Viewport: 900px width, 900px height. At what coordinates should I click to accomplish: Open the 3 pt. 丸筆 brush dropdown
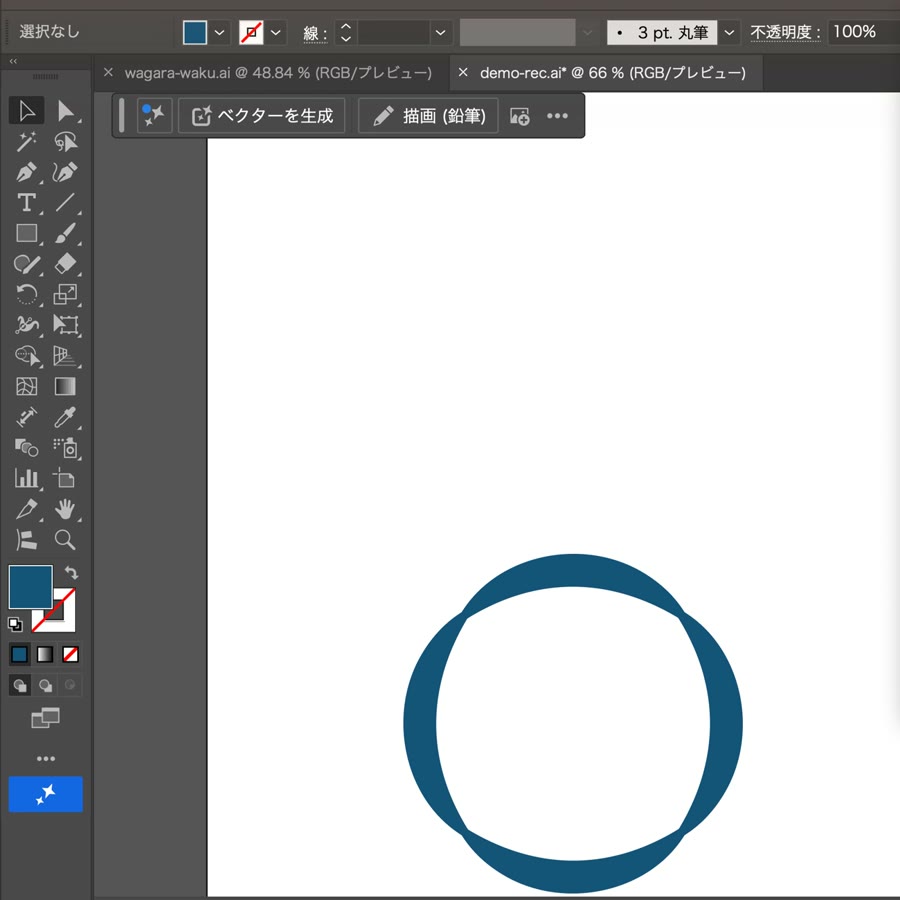(729, 33)
